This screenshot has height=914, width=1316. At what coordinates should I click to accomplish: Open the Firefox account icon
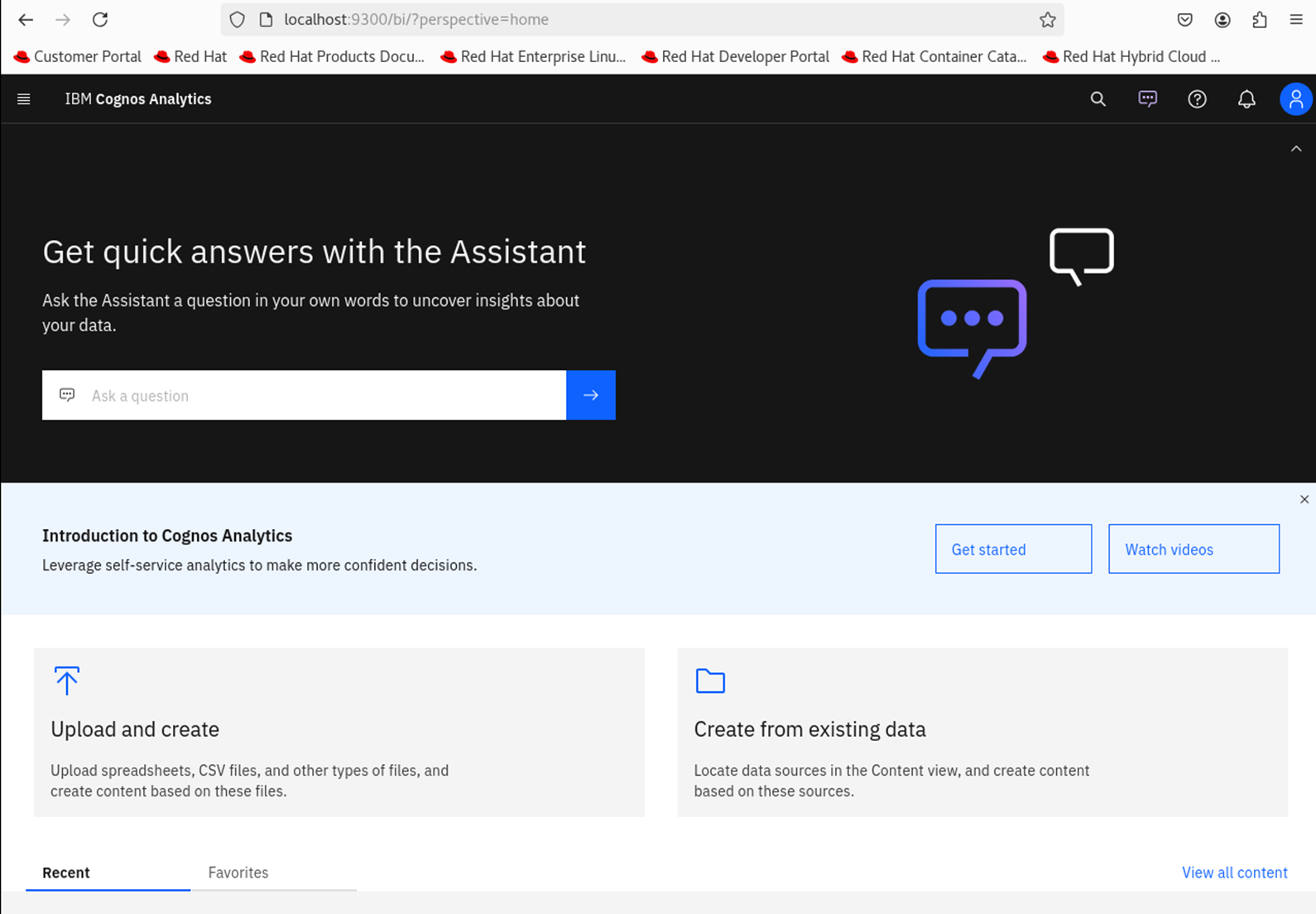1222,20
